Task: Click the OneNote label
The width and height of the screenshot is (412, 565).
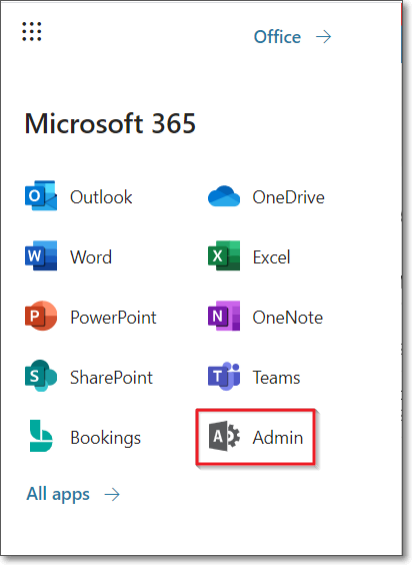Action: coord(288,317)
